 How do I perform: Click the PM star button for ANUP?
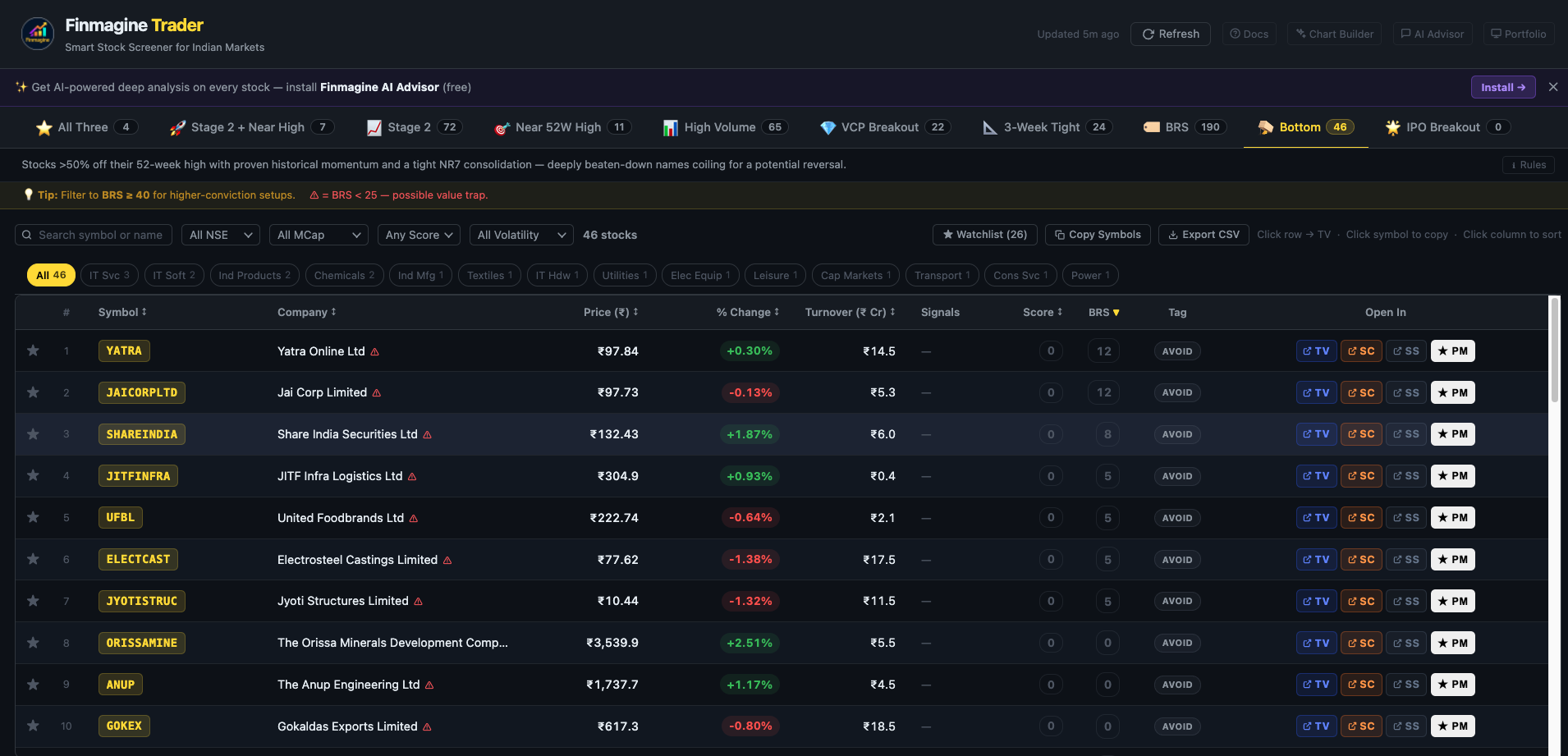[1452, 685]
